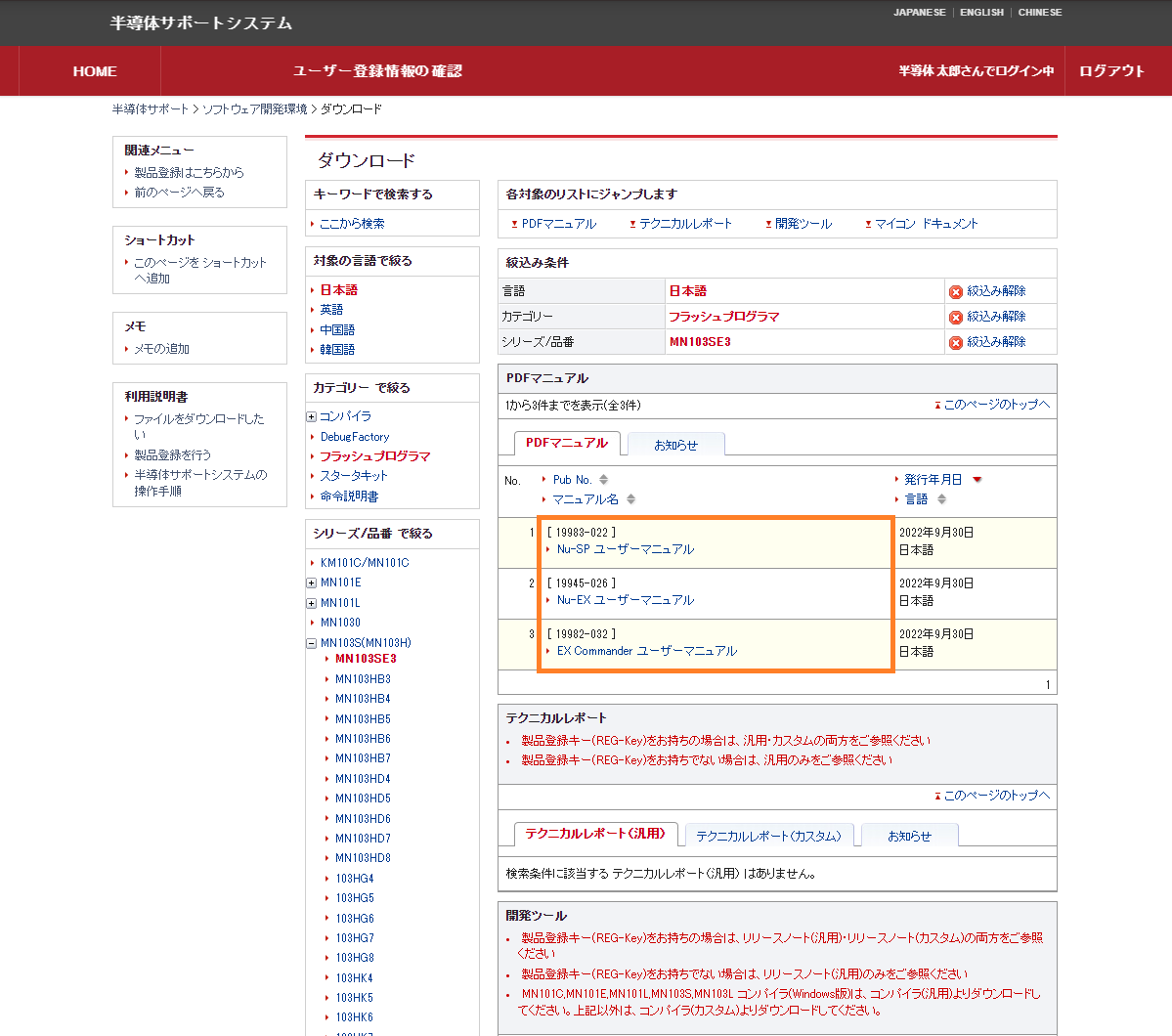Open Nu-EX ユーザーマニュアル
Viewport: 1172px width, 1036px height.
tap(626, 600)
